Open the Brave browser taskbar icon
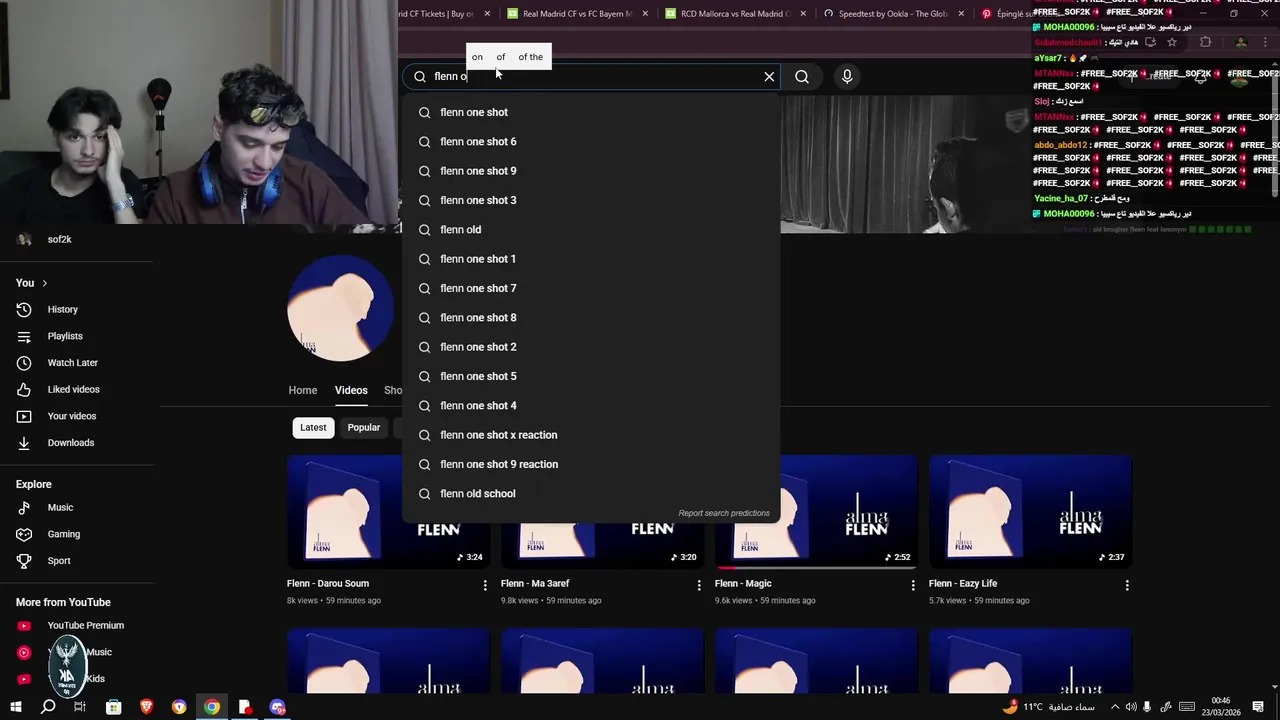The image size is (1280, 720). pyautogui.click(x=147, y=707)
